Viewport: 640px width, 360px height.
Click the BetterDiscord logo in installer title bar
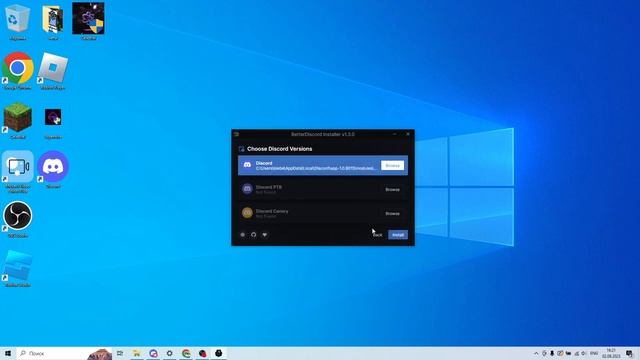[236, 134]
